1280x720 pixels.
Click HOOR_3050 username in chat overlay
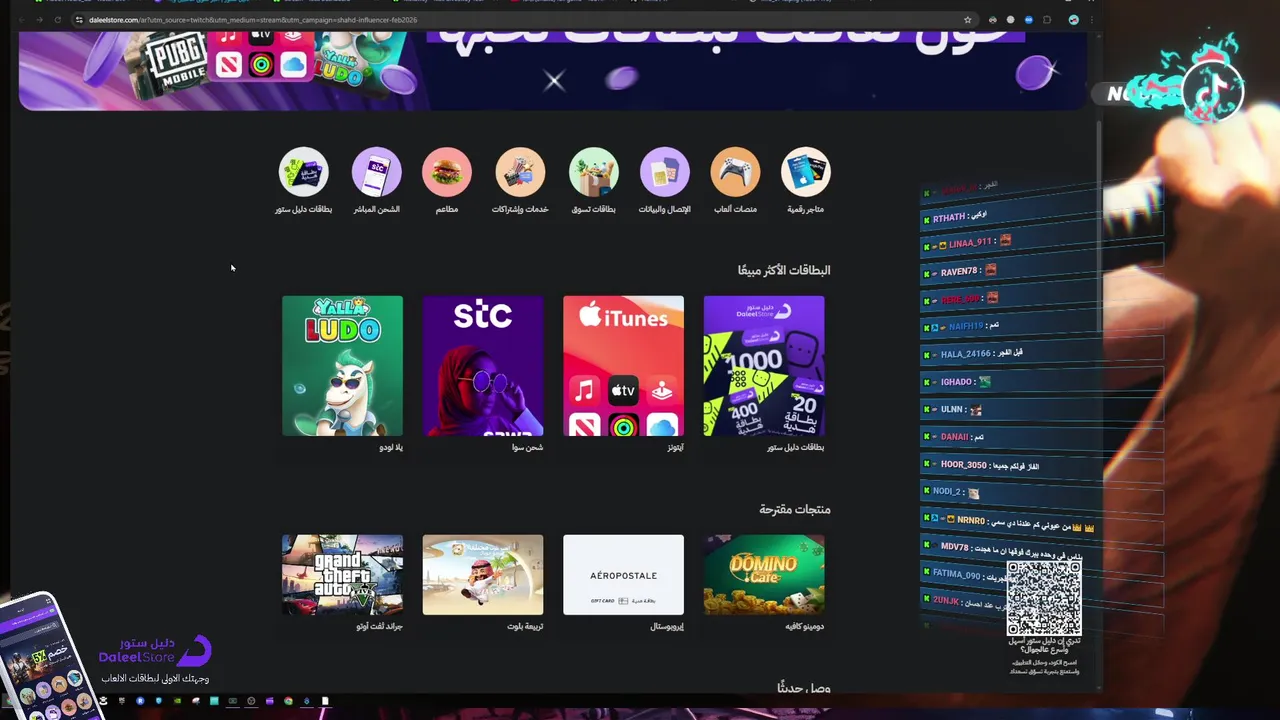pyautogui.click(x=964, y=464)
